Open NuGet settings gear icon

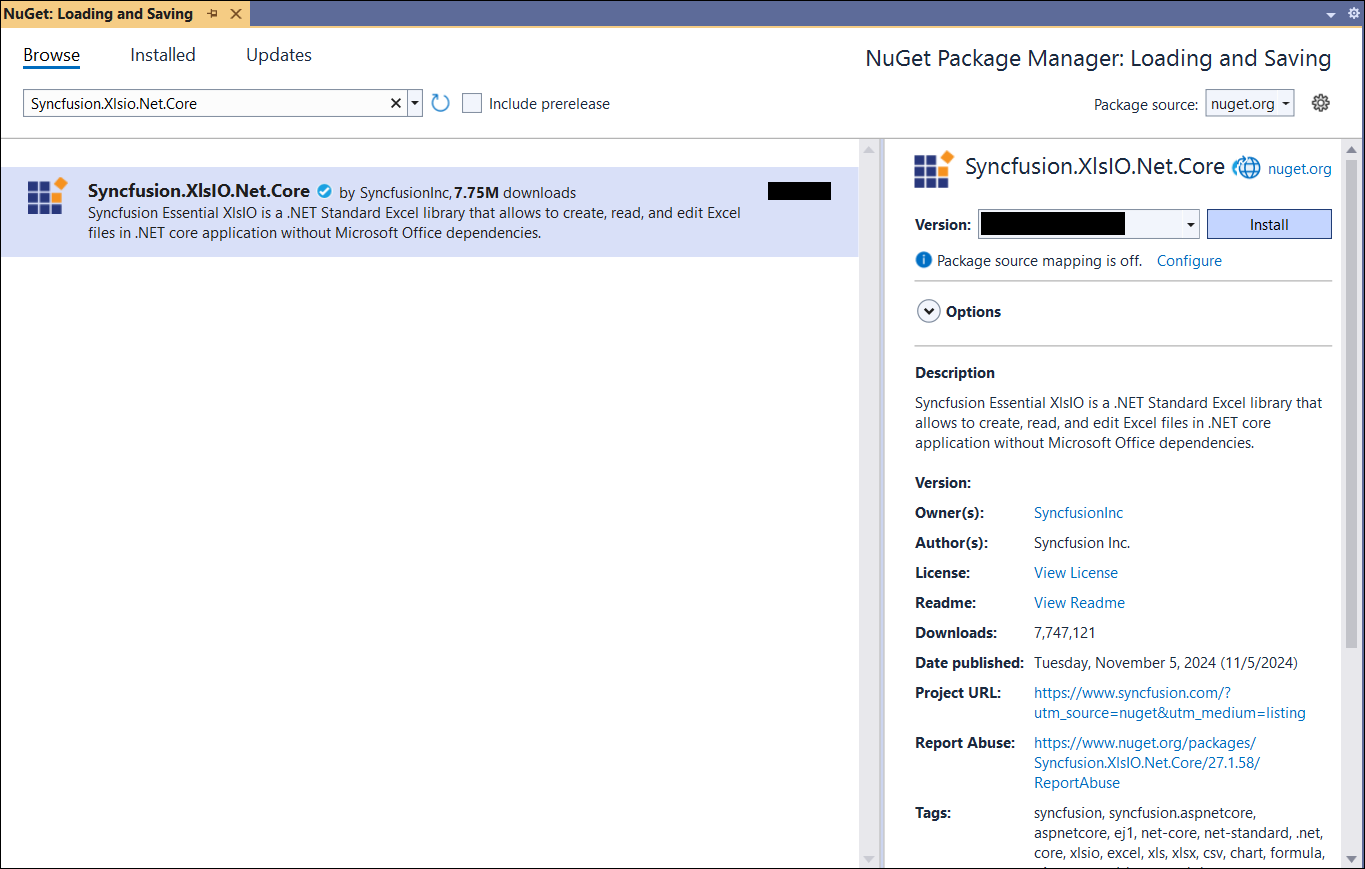(x=1320, y=103)
